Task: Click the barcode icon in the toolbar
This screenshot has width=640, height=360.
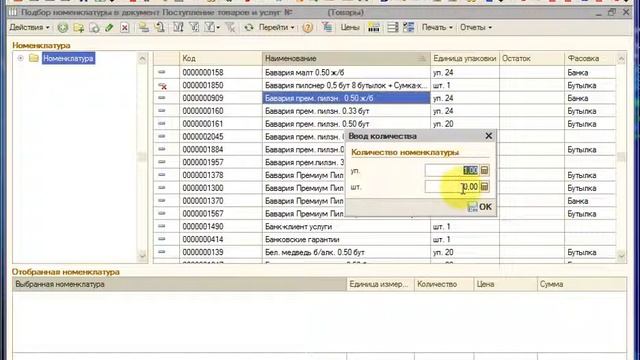Action: pos(373,28)
